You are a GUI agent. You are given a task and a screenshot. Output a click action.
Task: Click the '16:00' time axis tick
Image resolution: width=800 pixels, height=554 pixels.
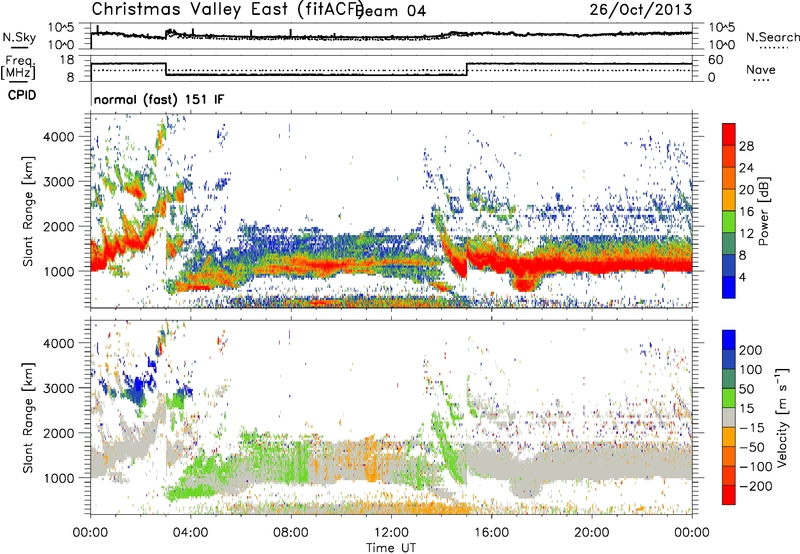pyautogui.click(x=491, y=533)
